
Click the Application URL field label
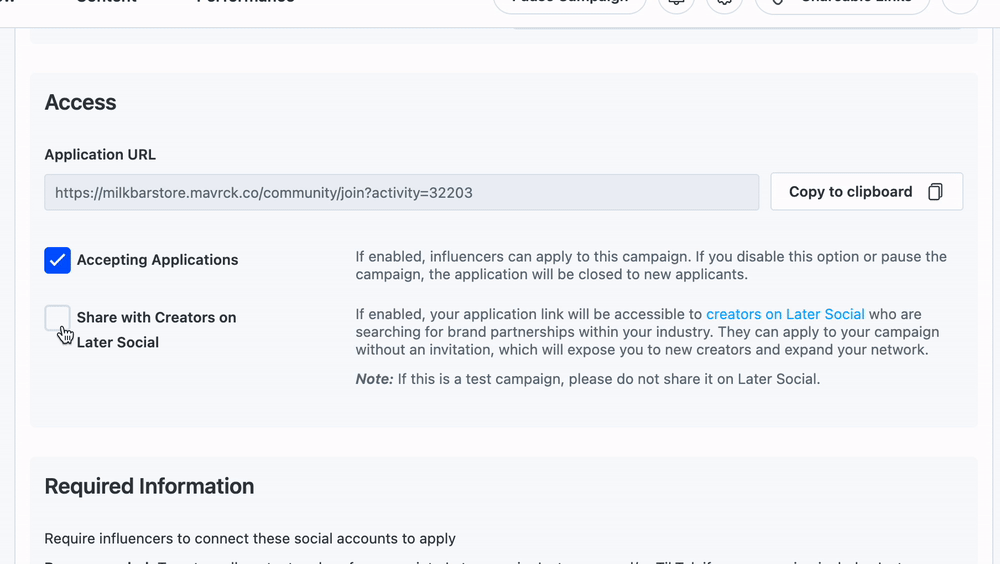coord(100,155)
